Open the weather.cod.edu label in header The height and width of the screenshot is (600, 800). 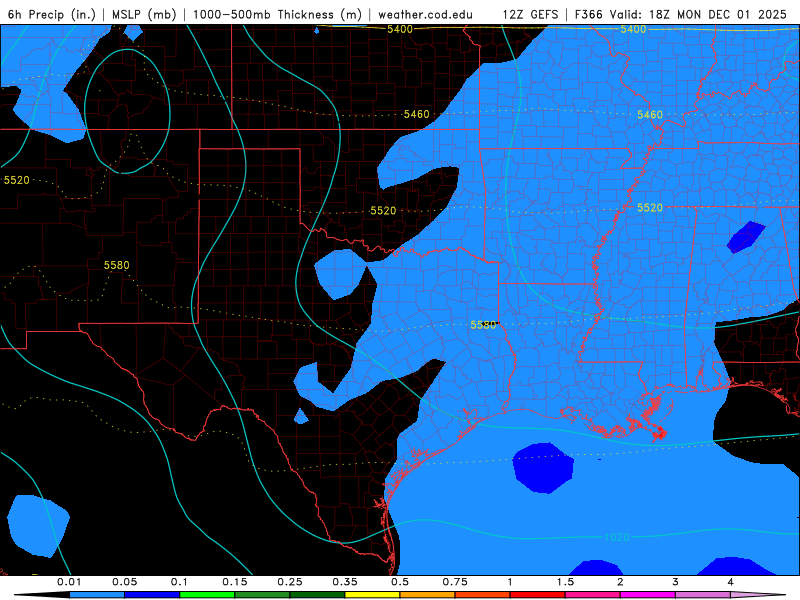tap(426, 14)
